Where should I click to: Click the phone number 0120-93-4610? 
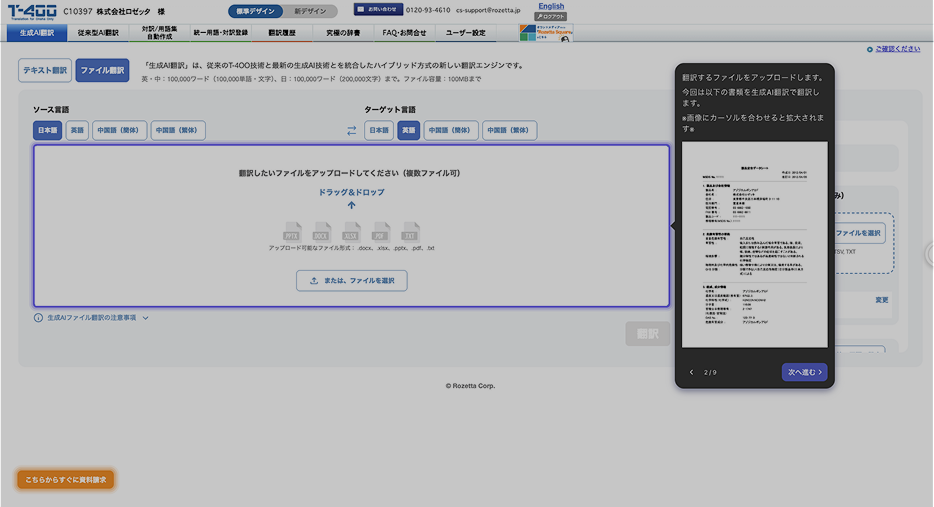tap(428, 10)
